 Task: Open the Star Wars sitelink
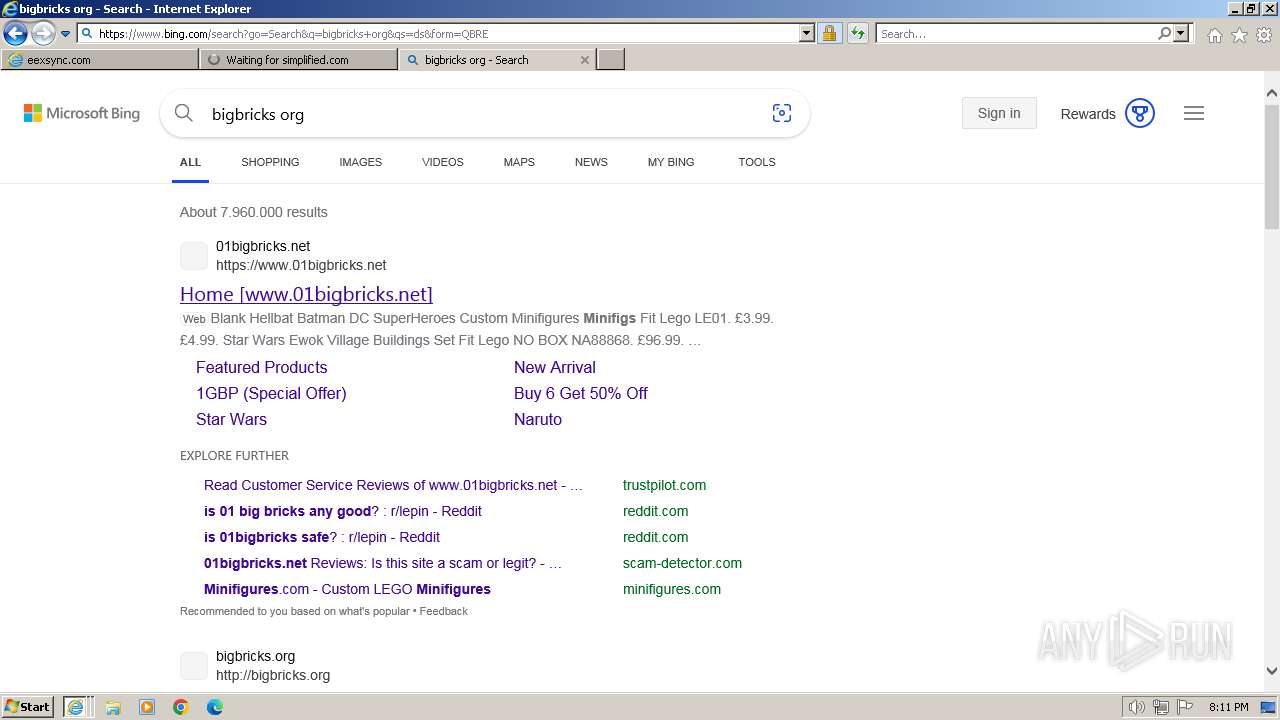pyautogui.click(x=231, y=419)
